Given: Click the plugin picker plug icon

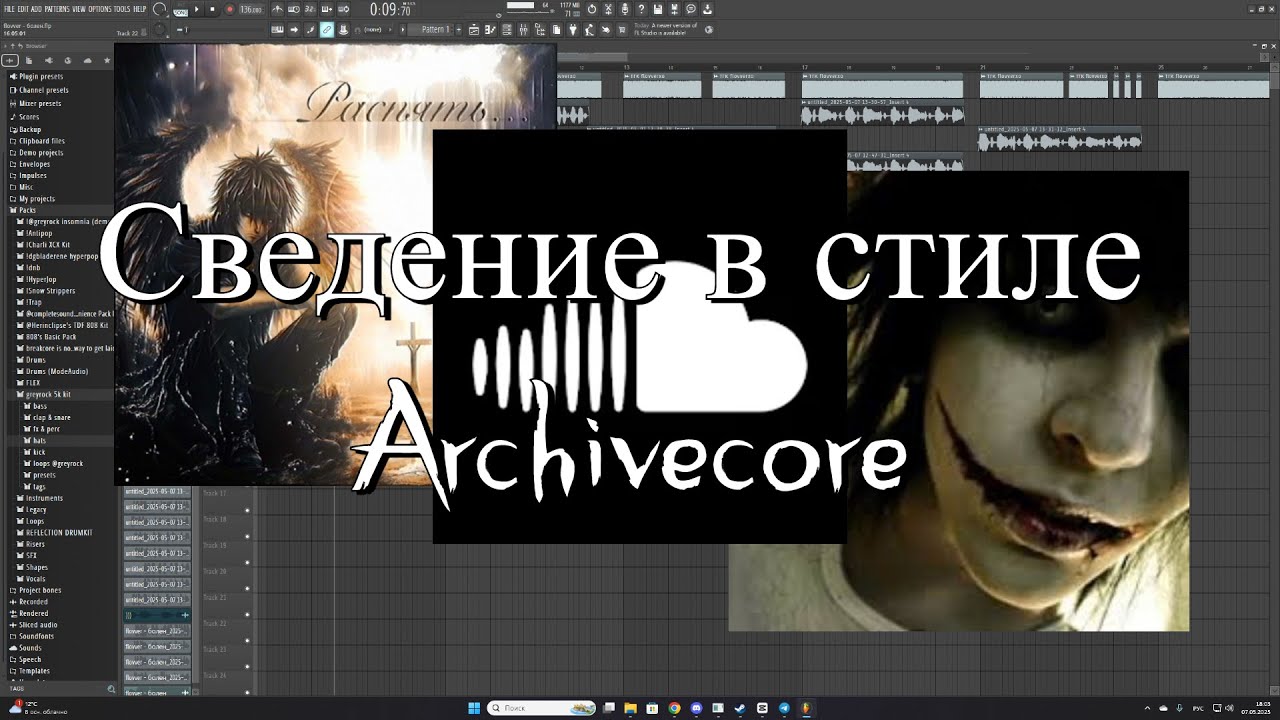Looking at the screenshot, I should [572, 29].
